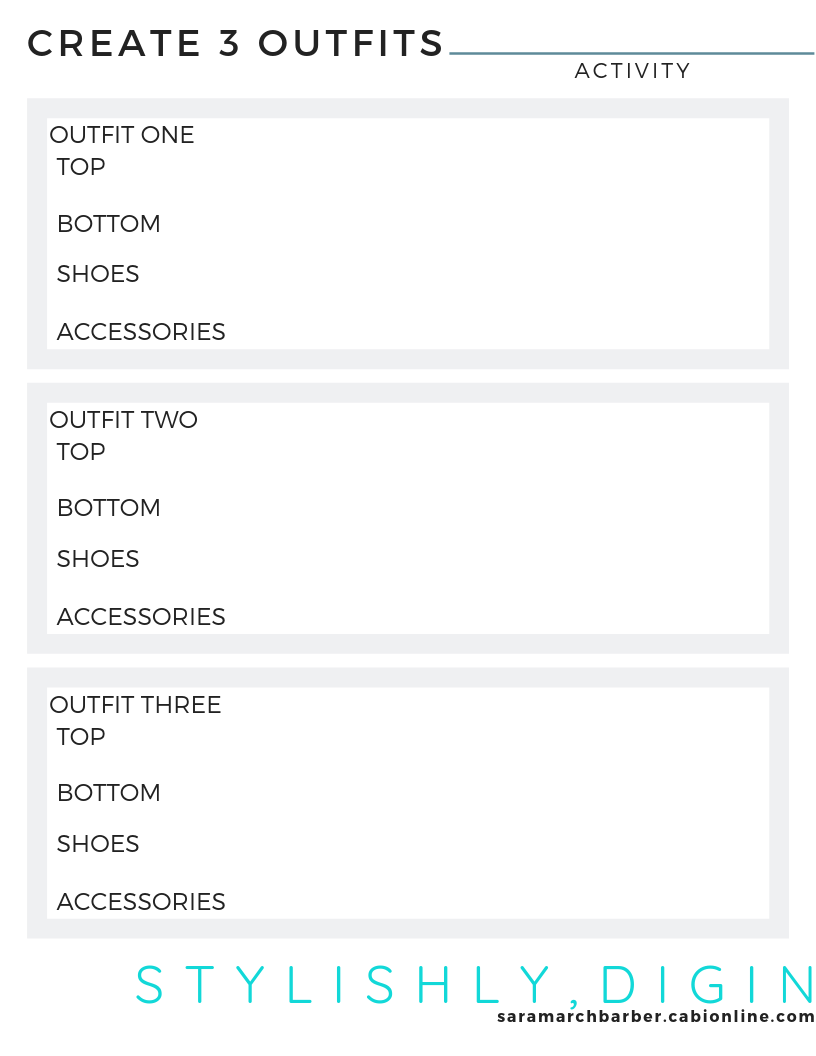Click the BOTTOM field in Outfit One

point(109,224)
